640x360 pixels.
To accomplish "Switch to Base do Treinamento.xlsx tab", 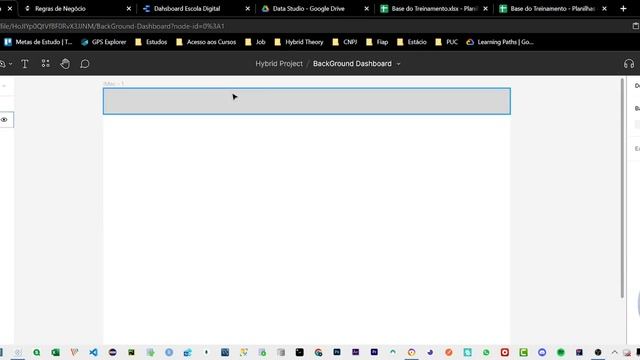I will (433, 9).
